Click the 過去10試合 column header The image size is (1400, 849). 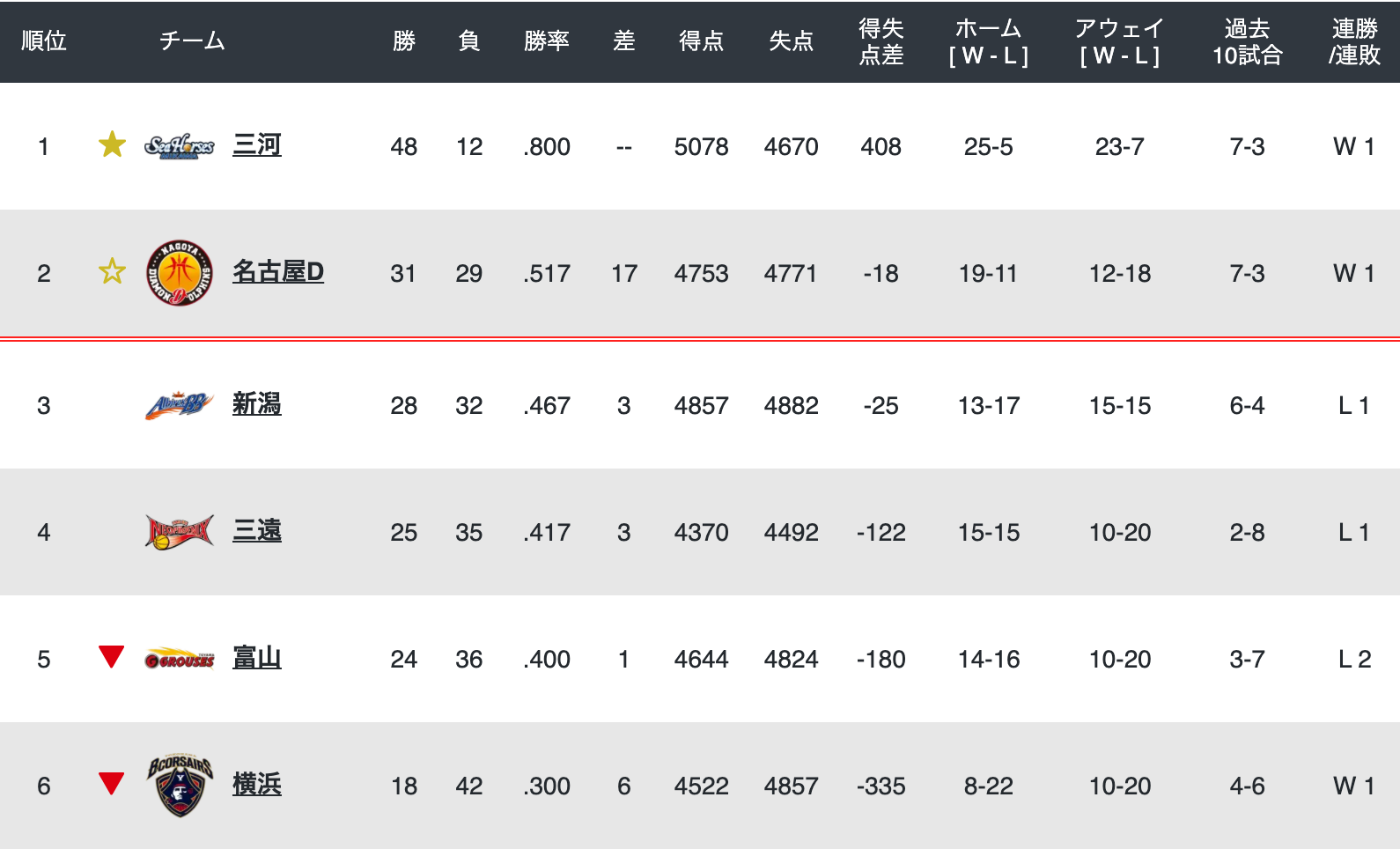point(1248,41)
